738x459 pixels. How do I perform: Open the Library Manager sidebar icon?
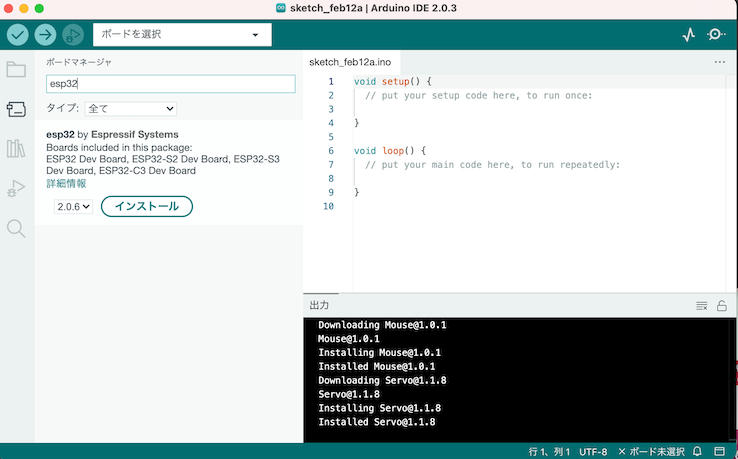[x=16, y=149]
